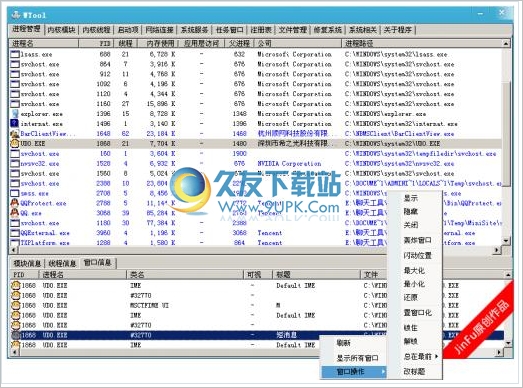This screenshot has height=388, width=523.
Task: Select the 'NVIDIA Corporation' company cell
Action: click(x=289, y=163)
